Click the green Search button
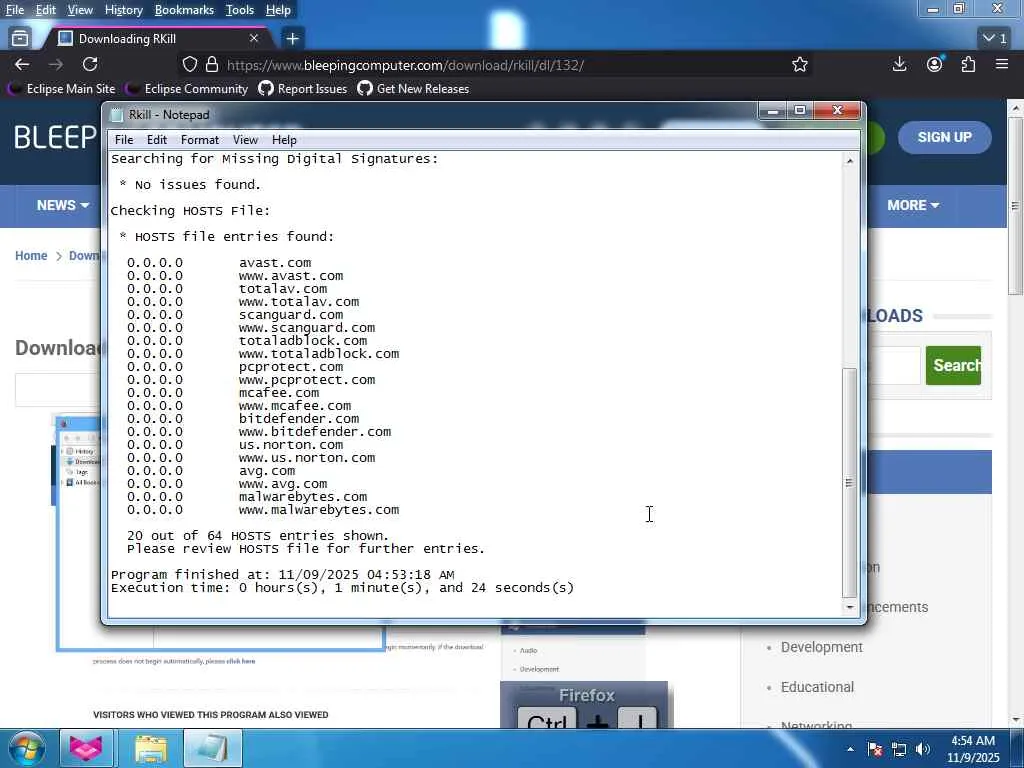The height and width of the screenshot is (768, 1024). click(x=953, y=365)
